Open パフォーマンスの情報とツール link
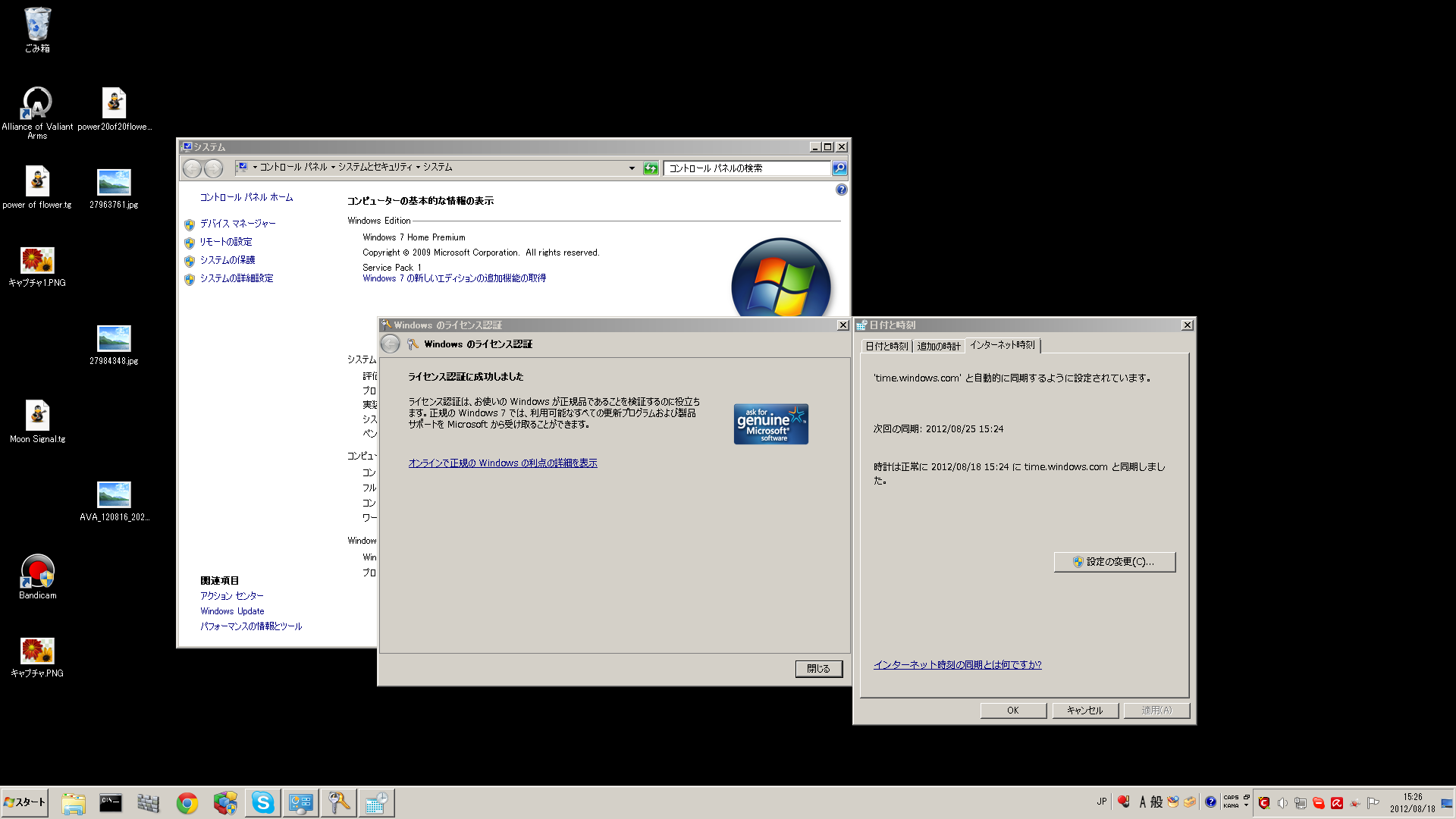Image resolution: width=1456 pixels, height=819 pixels. [x=251, y=626]
